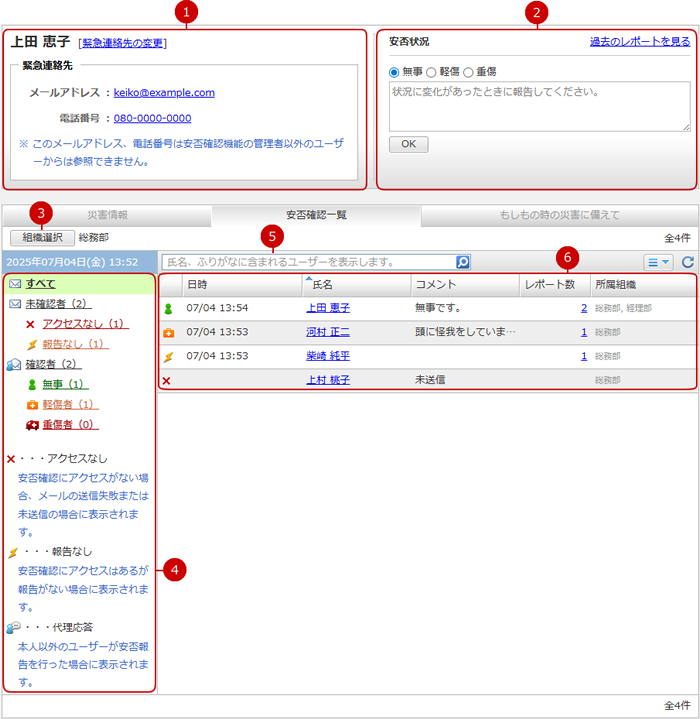Viewport: 700px width, 719px height.
Task: Click the red X legend icon for アクセスなし
Action: 11,459
